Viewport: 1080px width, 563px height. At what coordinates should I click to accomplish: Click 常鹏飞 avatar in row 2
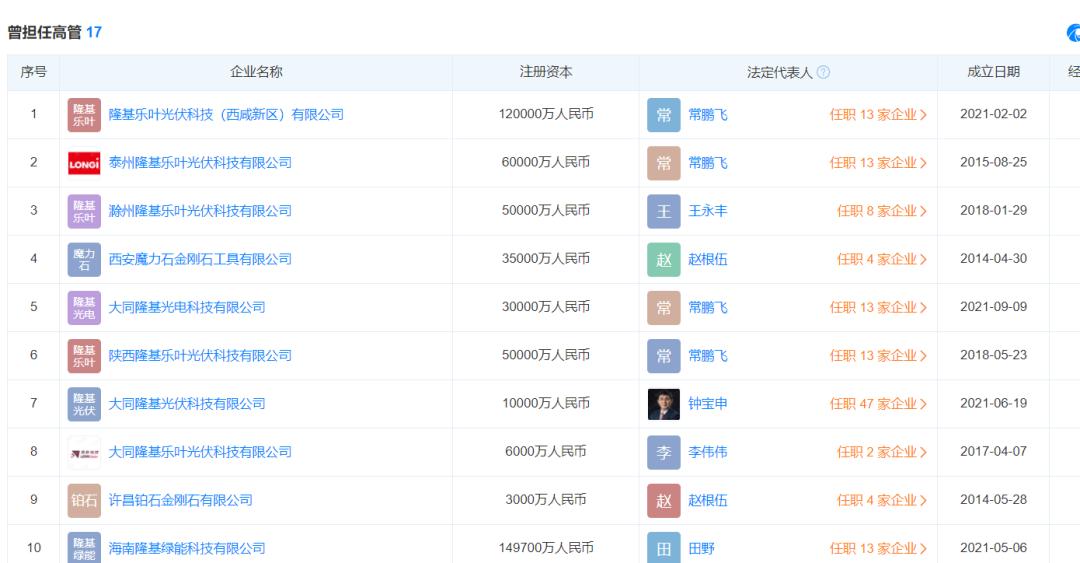click(663, 163)
